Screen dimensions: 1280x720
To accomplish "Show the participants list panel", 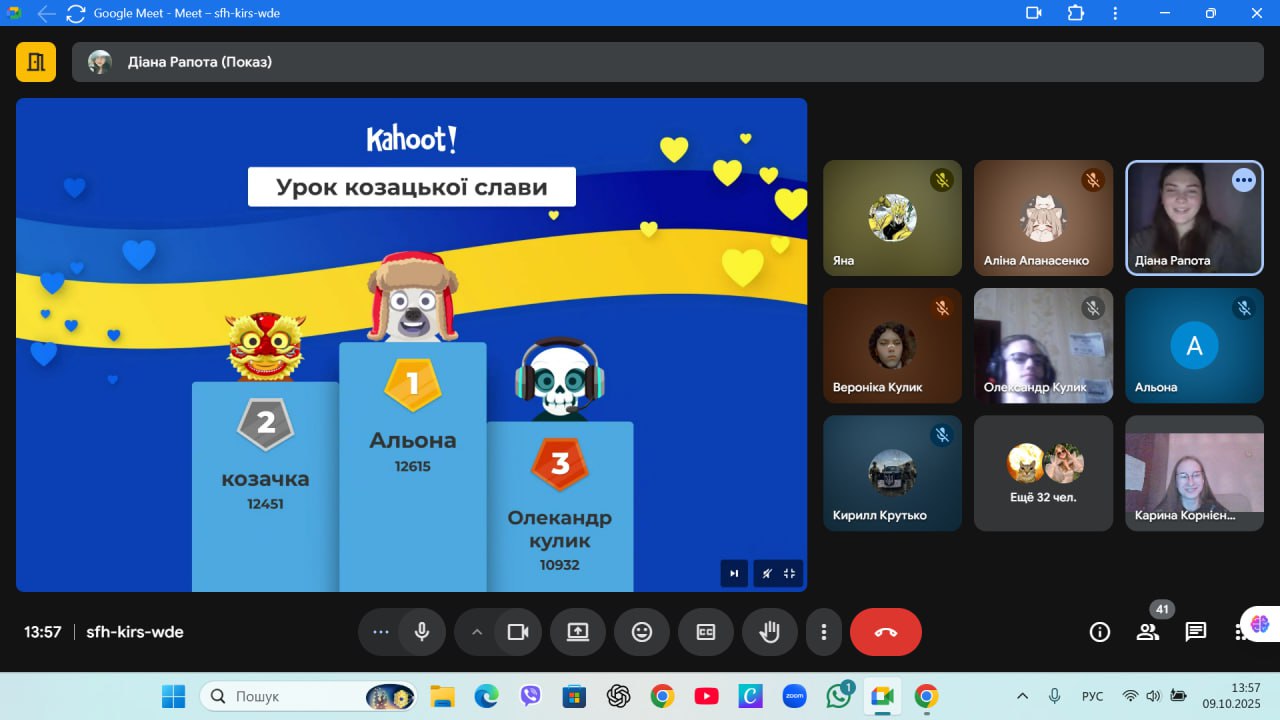I will click(x=1148, y=632).
